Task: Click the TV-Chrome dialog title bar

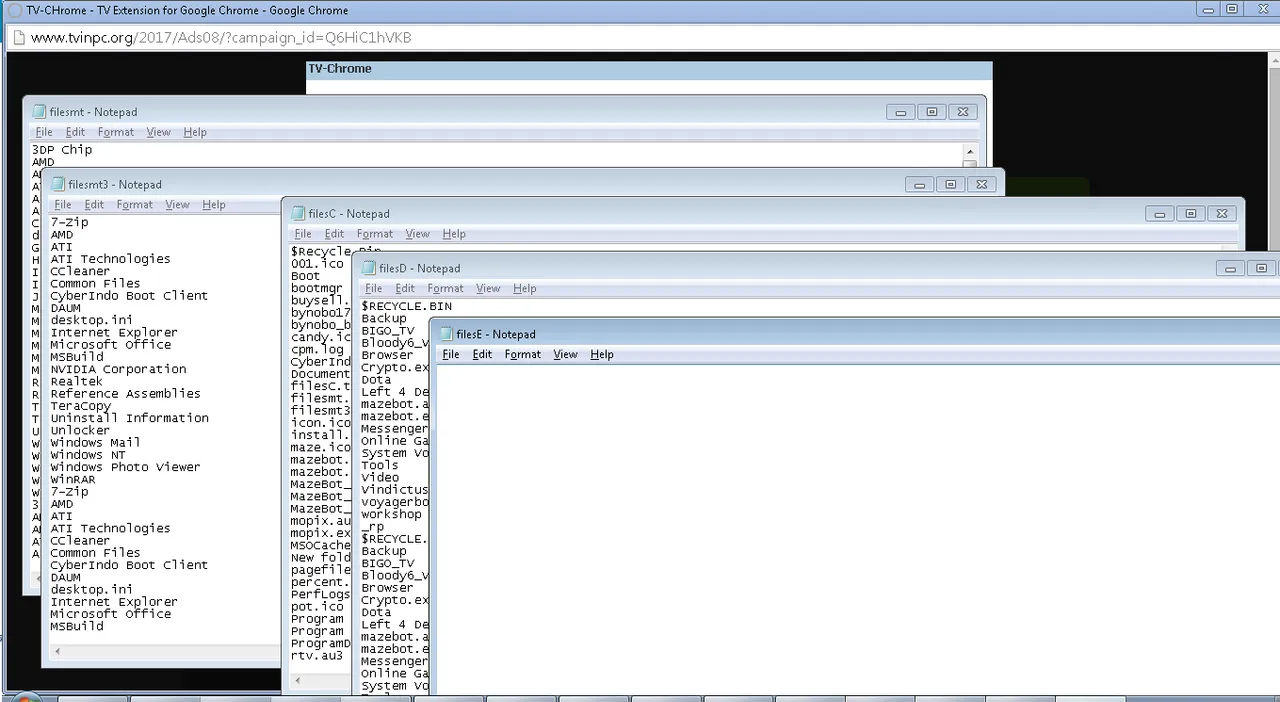Action: click(649, 69)
